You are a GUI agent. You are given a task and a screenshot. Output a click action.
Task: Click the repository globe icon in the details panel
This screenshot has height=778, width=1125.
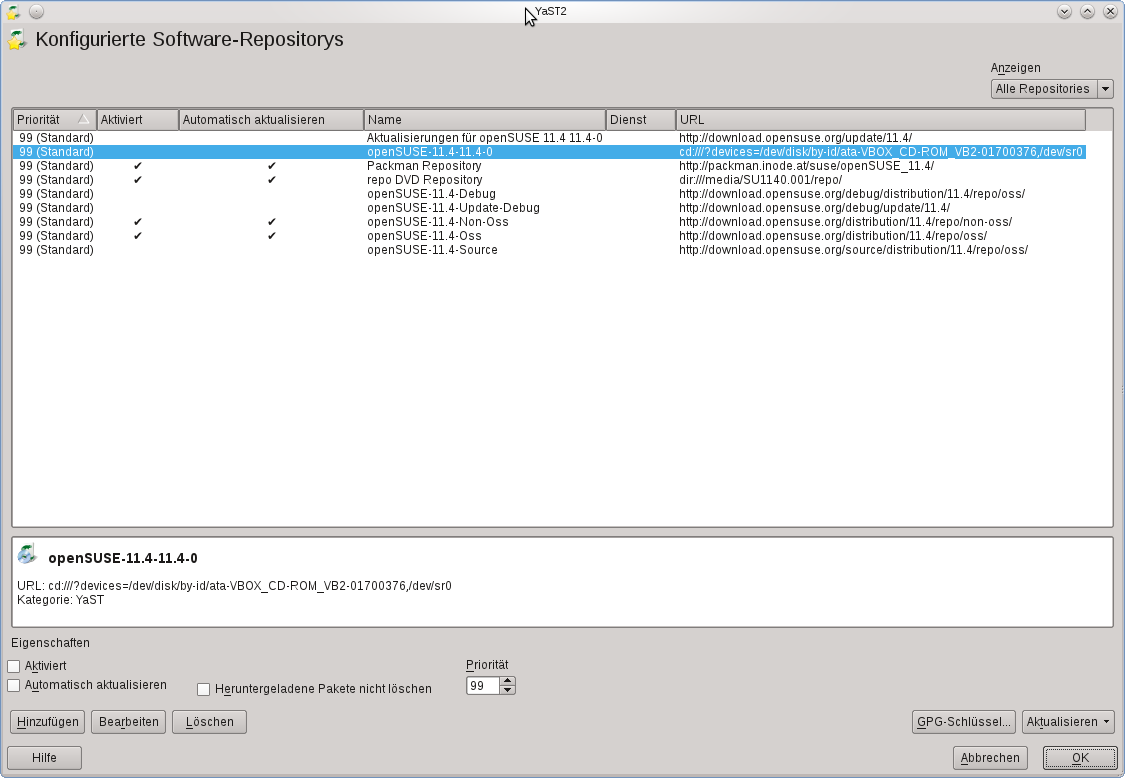coord(27,554)
